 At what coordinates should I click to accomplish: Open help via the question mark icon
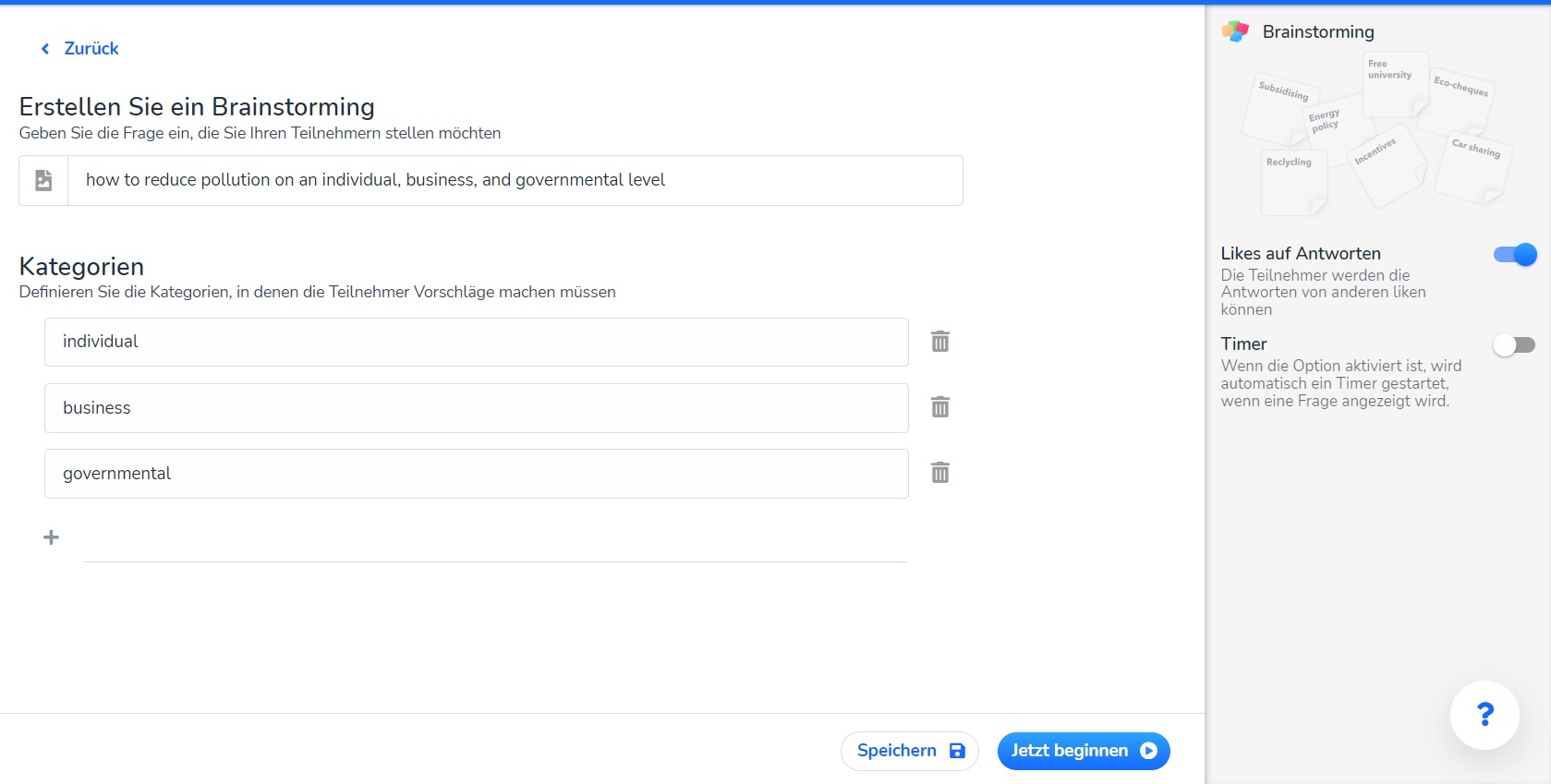[x=1484, y=715]
